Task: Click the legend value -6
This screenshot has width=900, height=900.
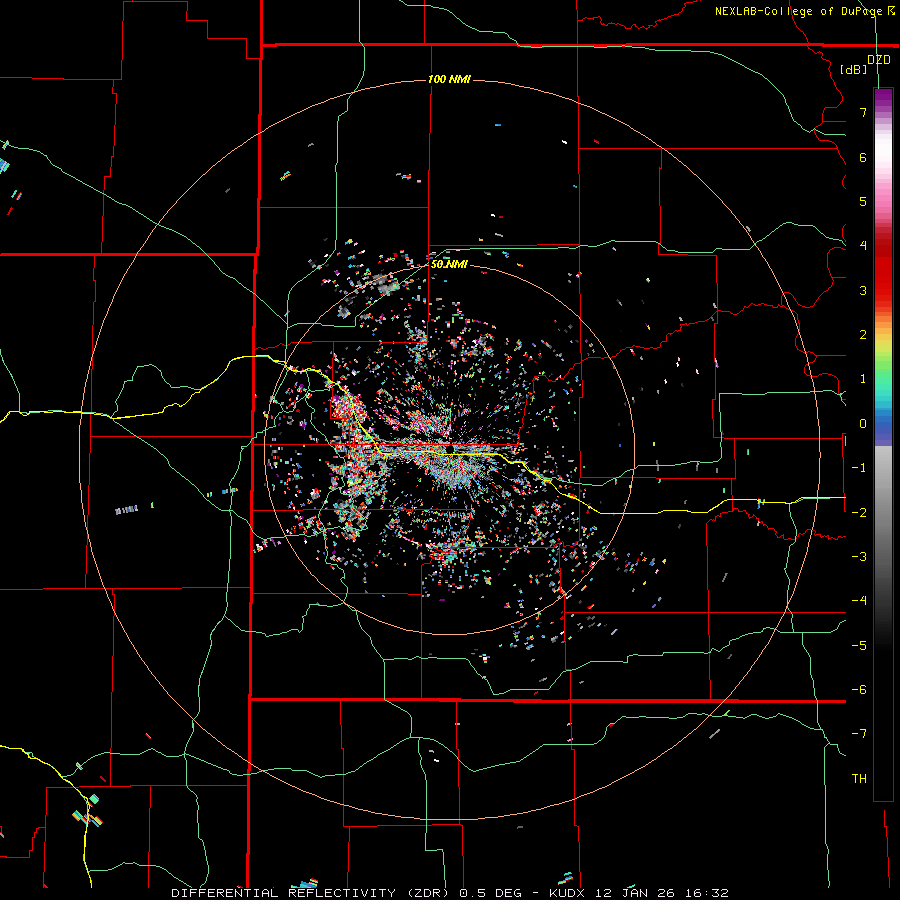Action: pyautogui.click(x=859, y=690)
